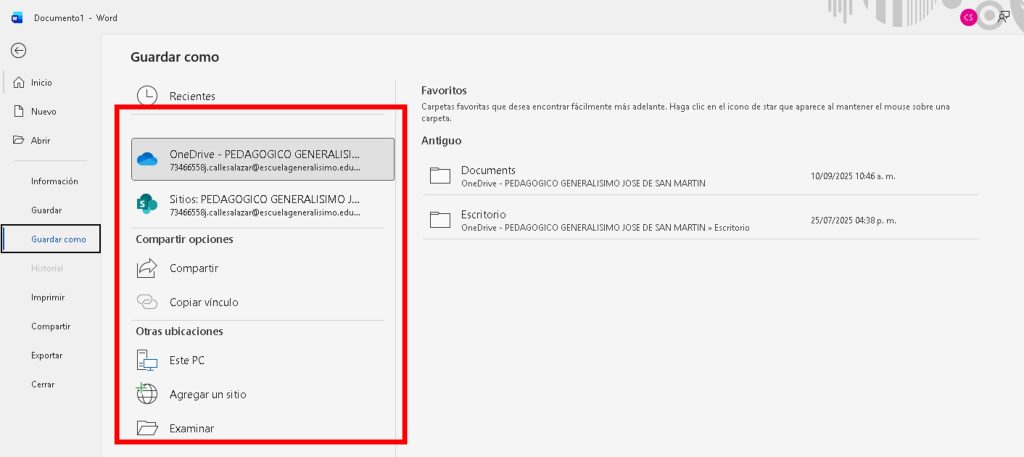Click the Compartir share arrow icon

[147, 268]
